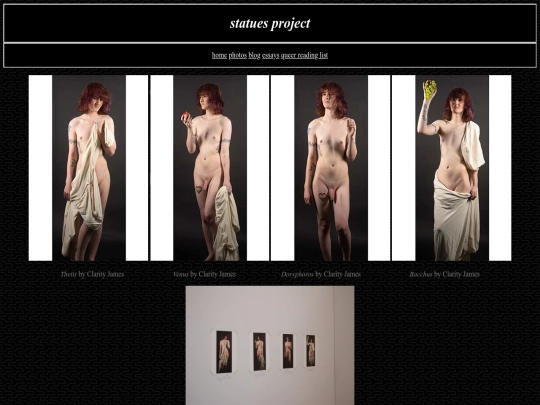Click the Venus by Clarity James caption
This screenshot has width=540, height=405.
(x=204, y=274)
